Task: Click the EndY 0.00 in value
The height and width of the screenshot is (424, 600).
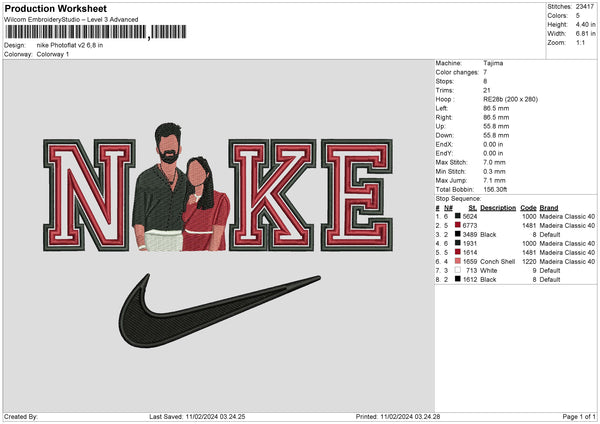Action: 493,153
